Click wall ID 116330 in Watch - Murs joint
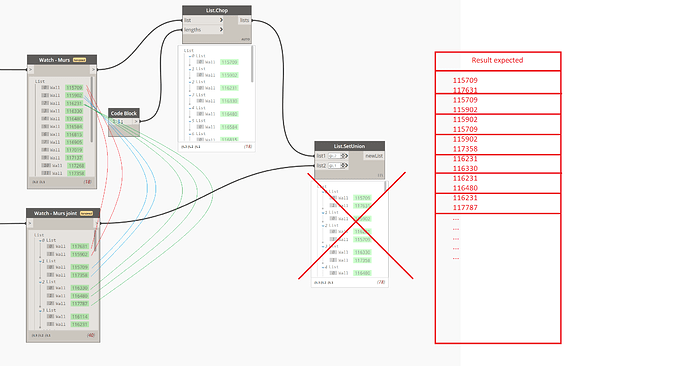Image resolution: width=690 pixels, height=366 pixels. [x=80, y=288]
